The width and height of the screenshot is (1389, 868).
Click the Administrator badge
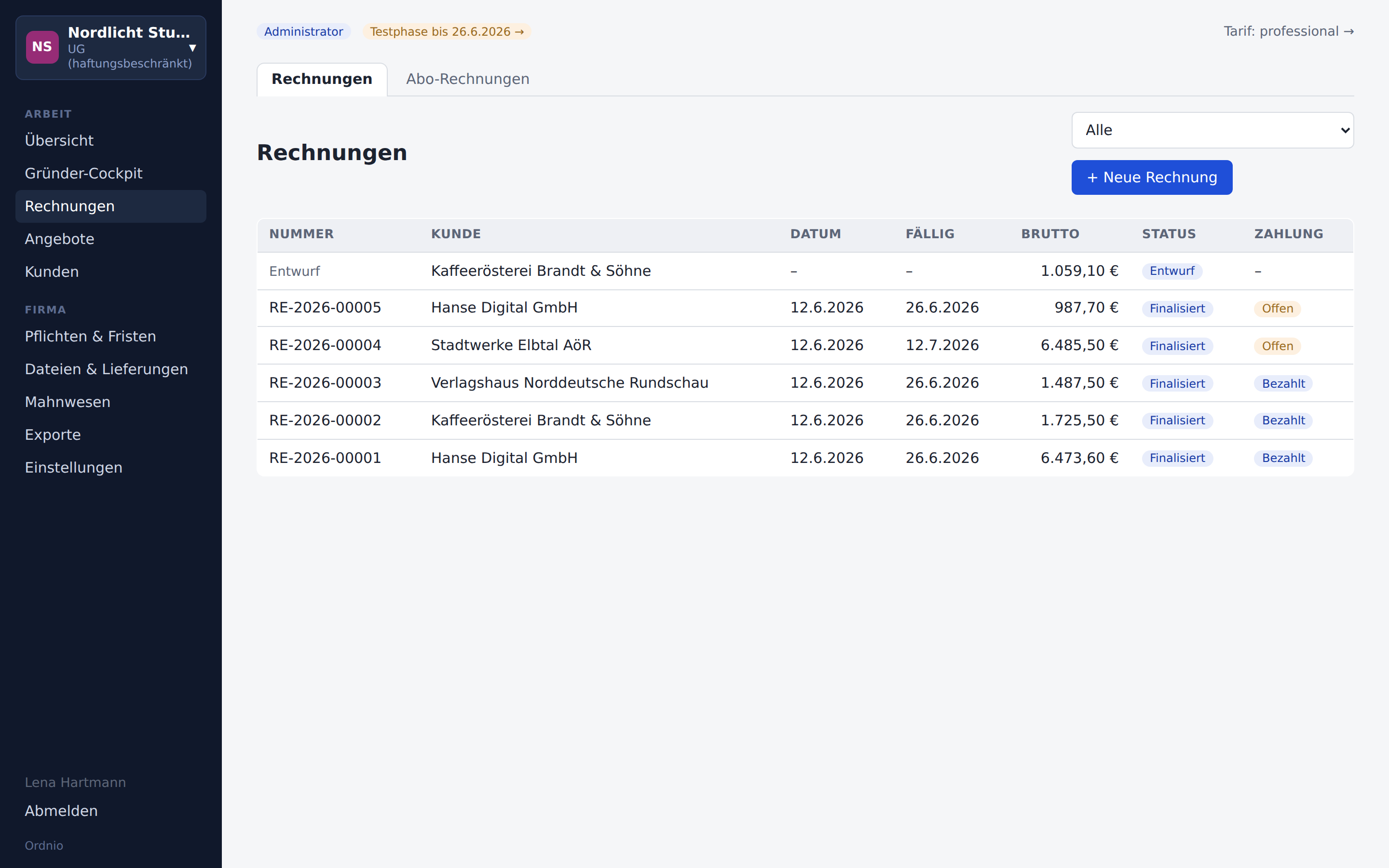tap(304, 31)
